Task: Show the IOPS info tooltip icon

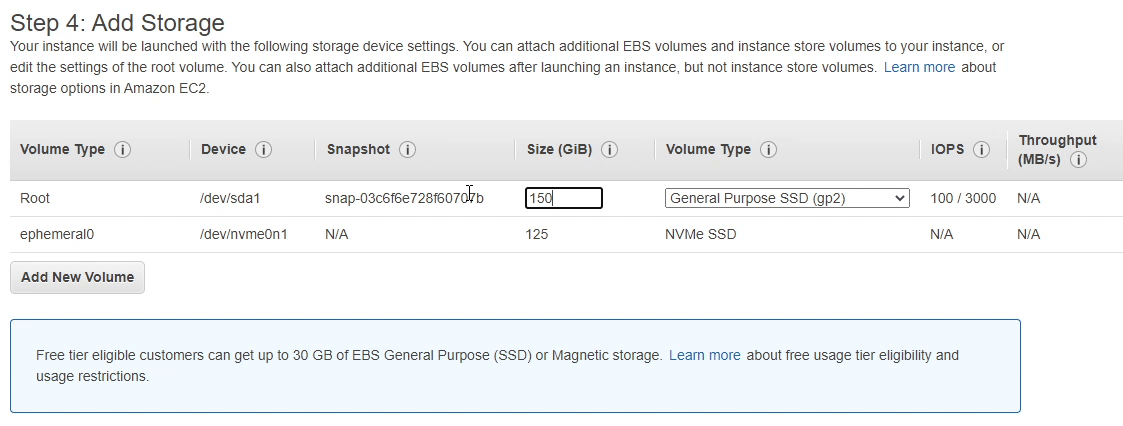Action: (x=981, y=150)
